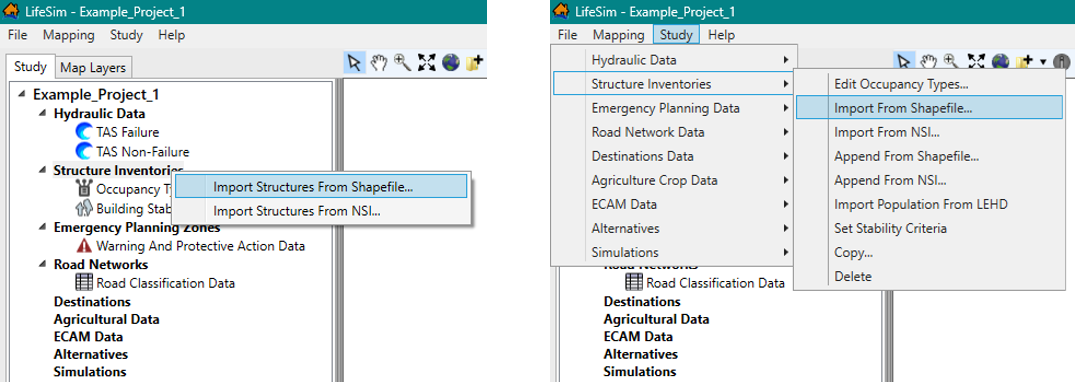The width and height of the screenshot is (1075, 382).
Task: Click zoom-to-extent arrows icon in right window
Action: click(976, 62)
